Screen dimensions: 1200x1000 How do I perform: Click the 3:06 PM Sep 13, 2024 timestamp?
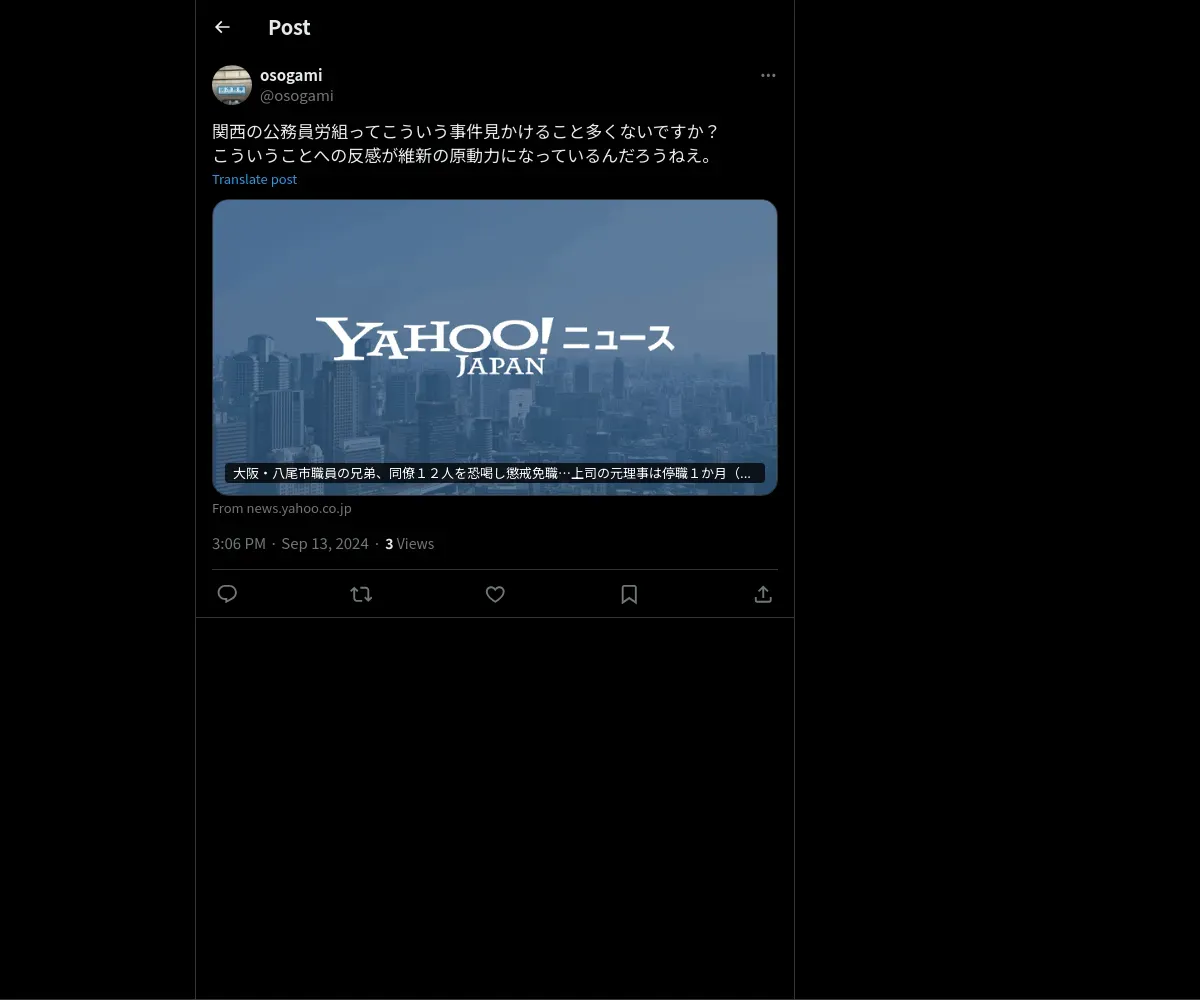(290, 543)
